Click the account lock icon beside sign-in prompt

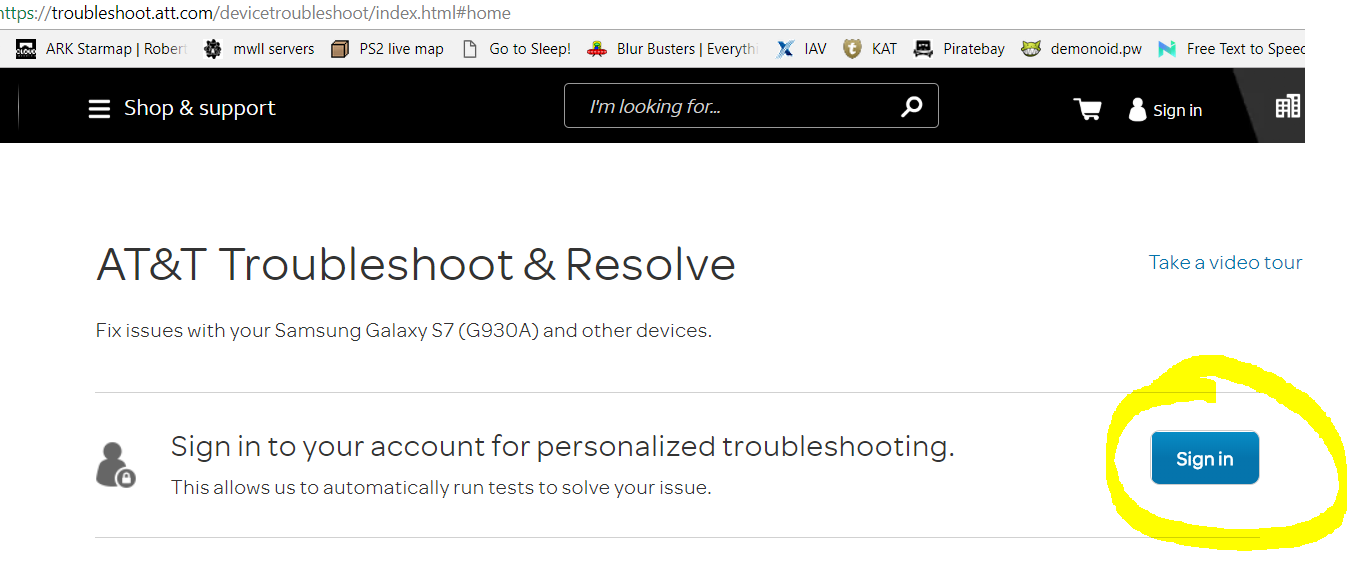coord(115,465)
